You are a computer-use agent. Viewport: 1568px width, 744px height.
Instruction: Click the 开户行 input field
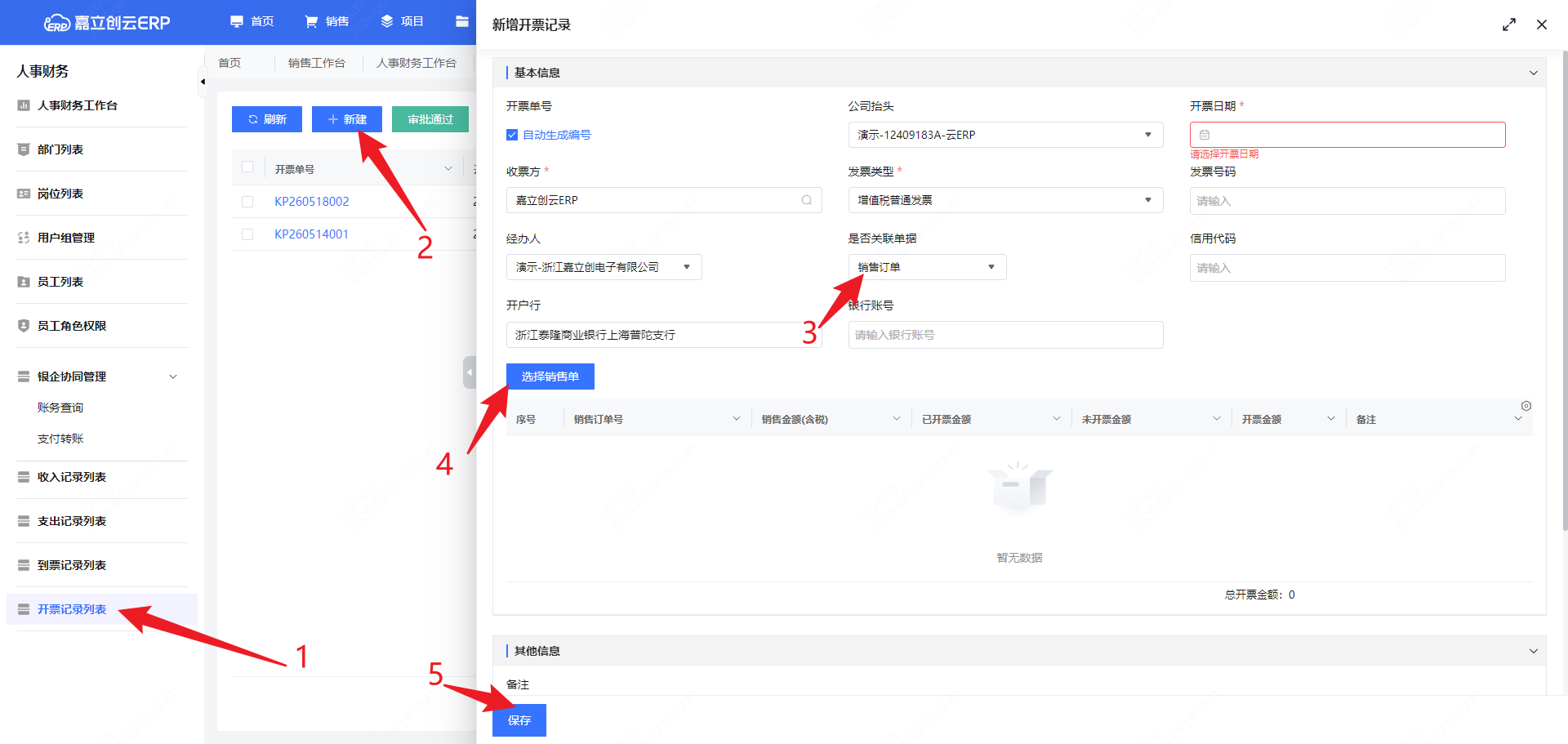664,335
